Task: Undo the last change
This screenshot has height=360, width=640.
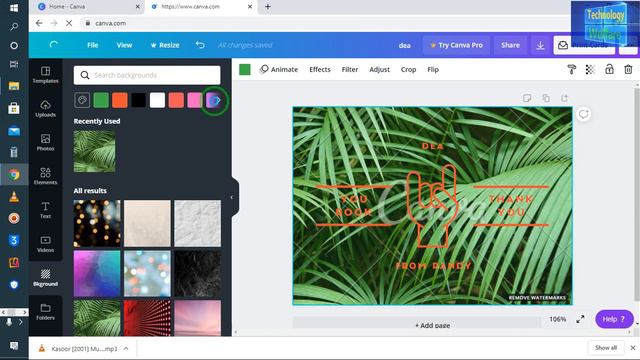Action: (x=200, y=45)
